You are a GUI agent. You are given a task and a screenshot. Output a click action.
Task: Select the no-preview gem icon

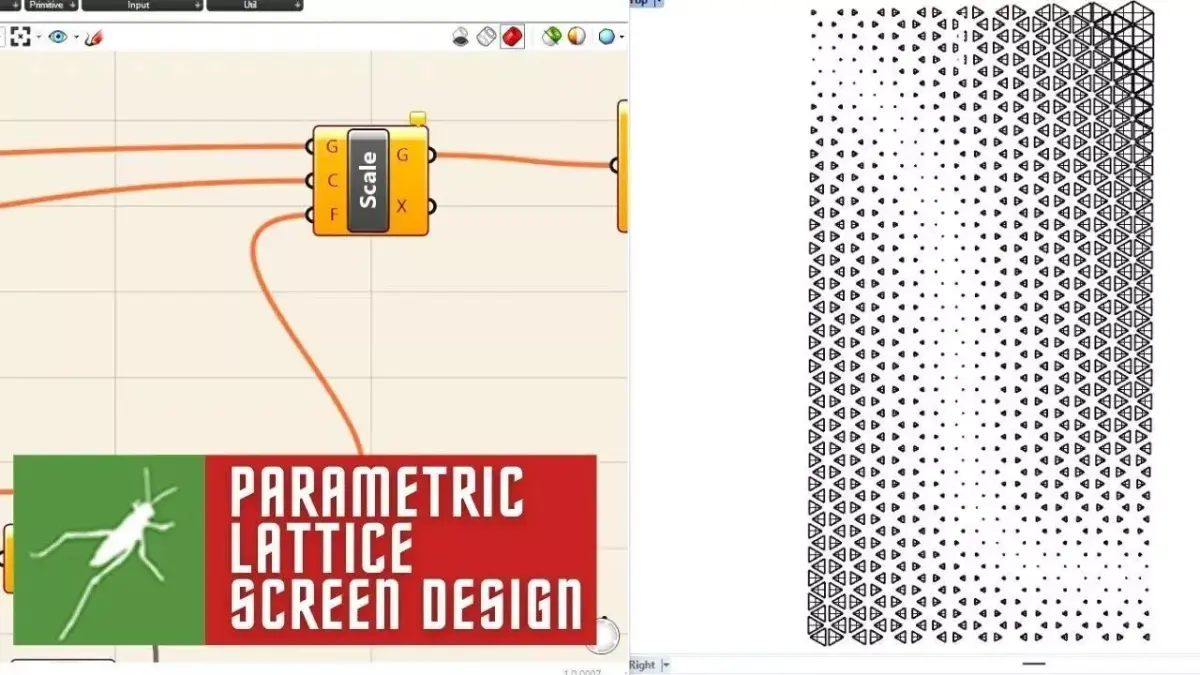click(461, 37)
